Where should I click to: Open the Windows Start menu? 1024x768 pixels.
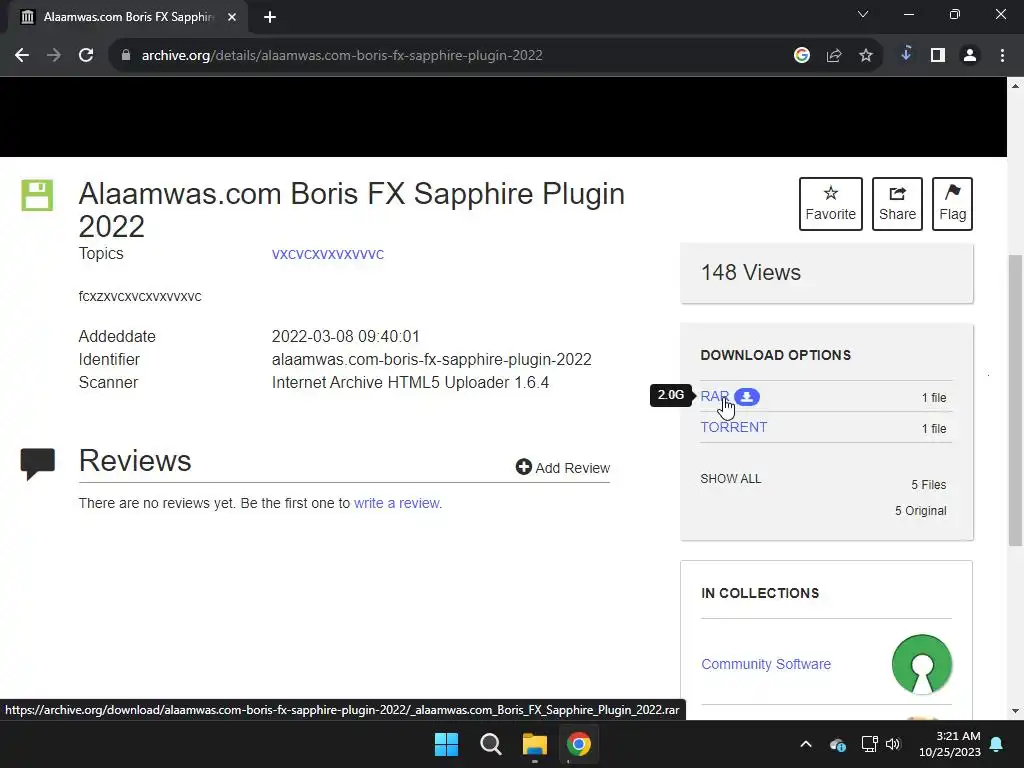tap(447, 744)
